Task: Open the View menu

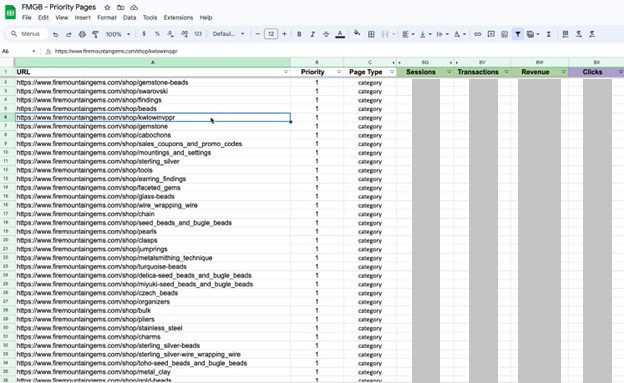Action: point(62,18)
